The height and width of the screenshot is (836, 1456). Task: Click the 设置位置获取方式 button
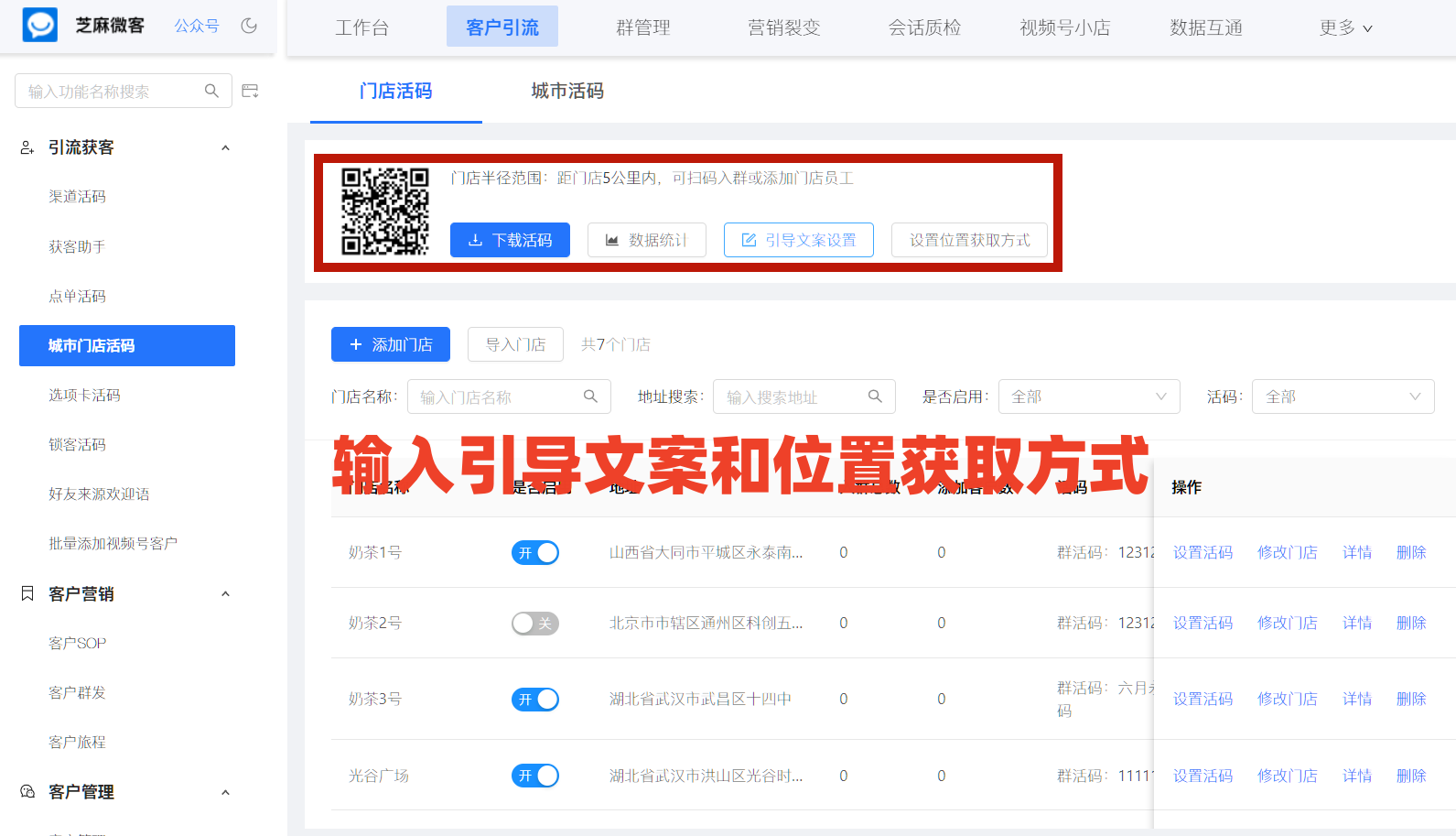pos(969,240)
